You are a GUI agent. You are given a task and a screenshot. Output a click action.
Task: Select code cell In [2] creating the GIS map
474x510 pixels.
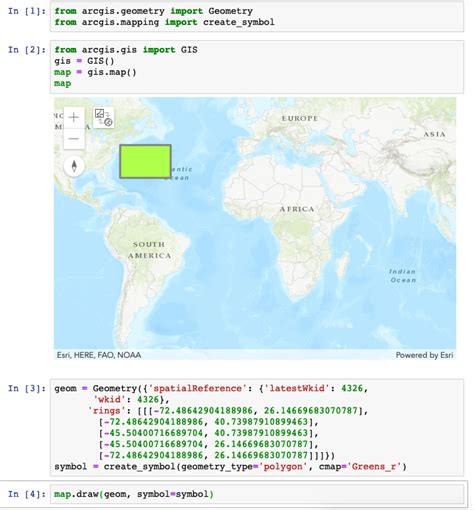(257, 67)
